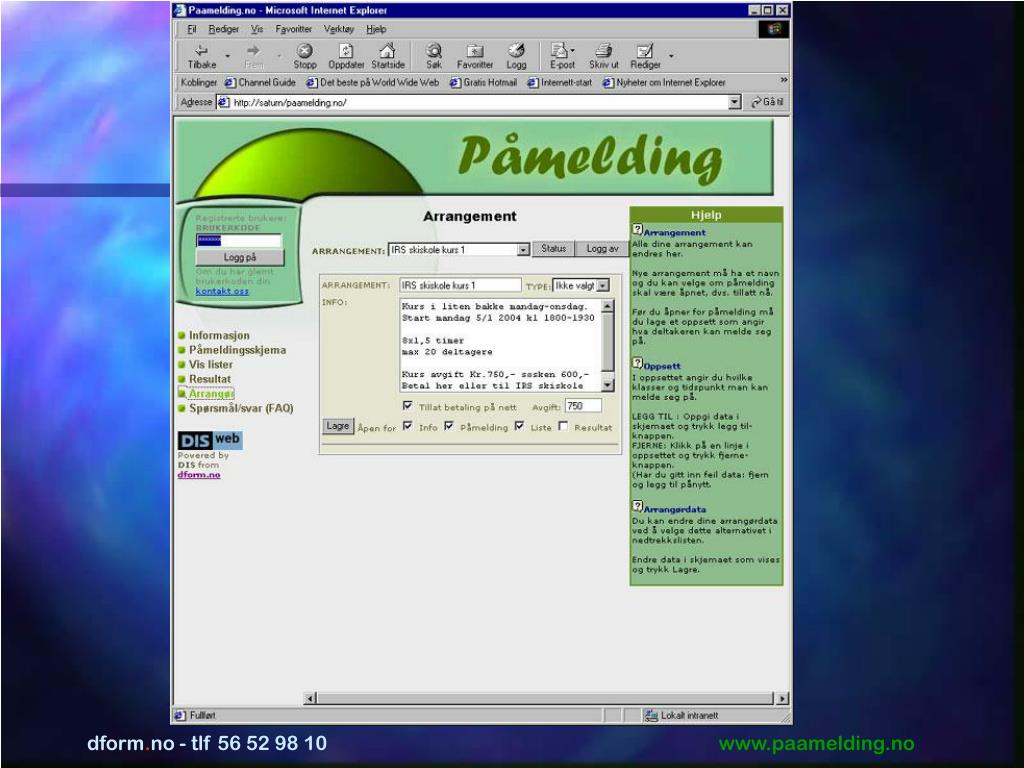Click the help icon beside Oppsett
Screen dimensions: 1024x768
637,363
